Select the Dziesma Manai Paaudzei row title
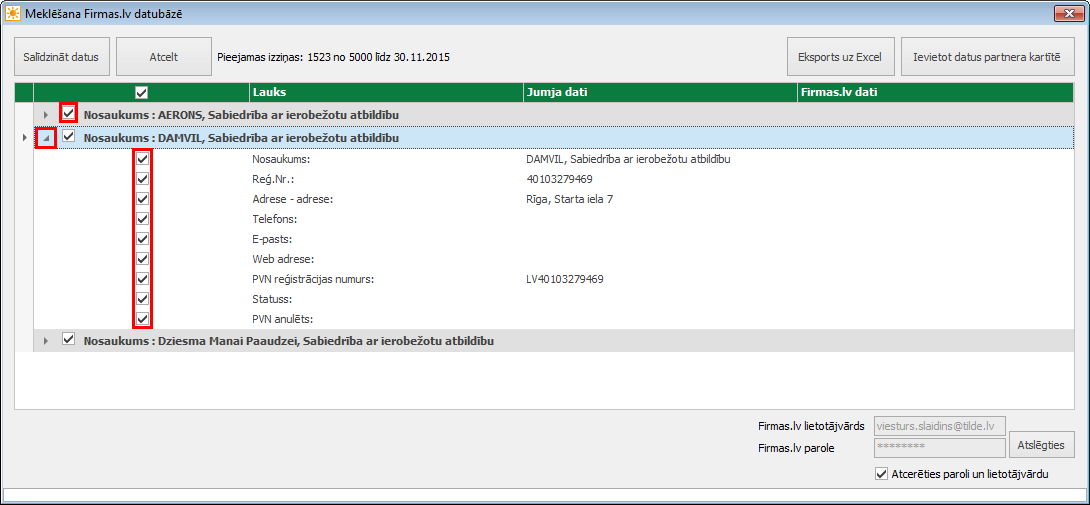The width and height of the screenshot is (1090, 505). click(x=288, y=341)
